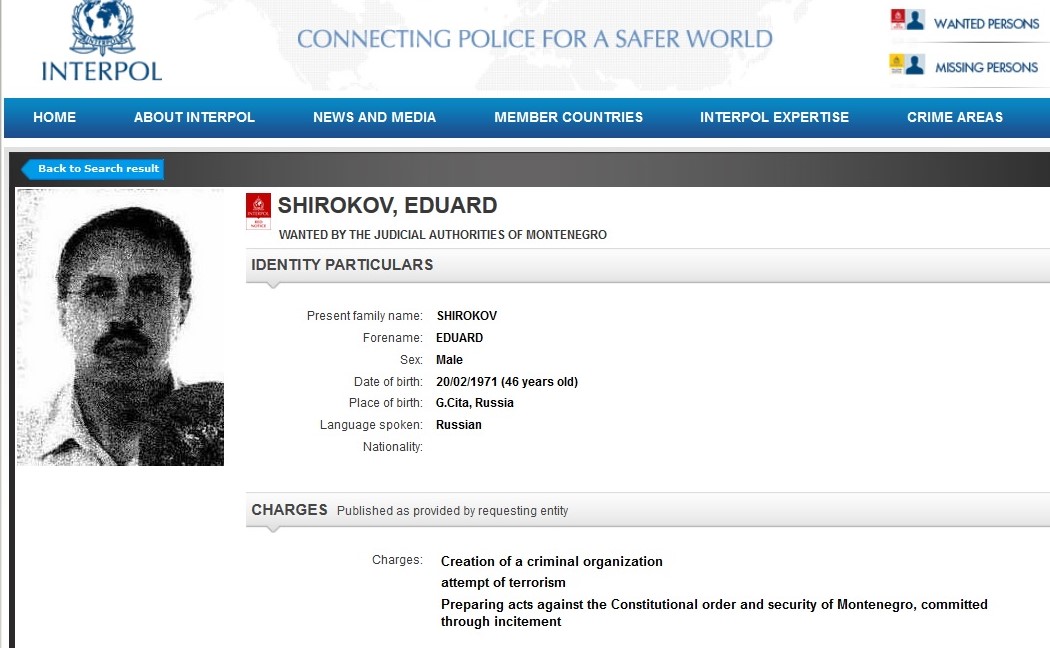
Task: Click the SHIROKOV, EDUARD heading
Action: click(387, 206)
